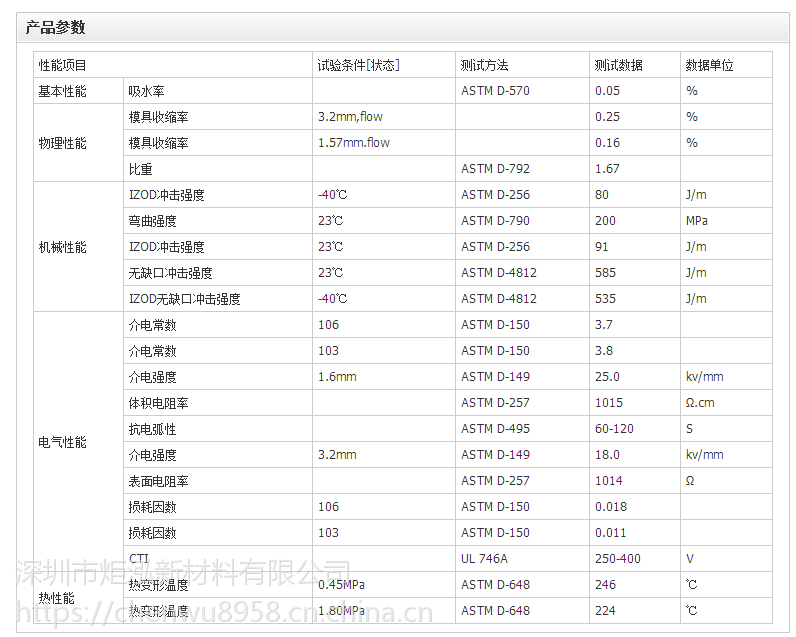Select the 测试方法 column header

tap(485, 65)
